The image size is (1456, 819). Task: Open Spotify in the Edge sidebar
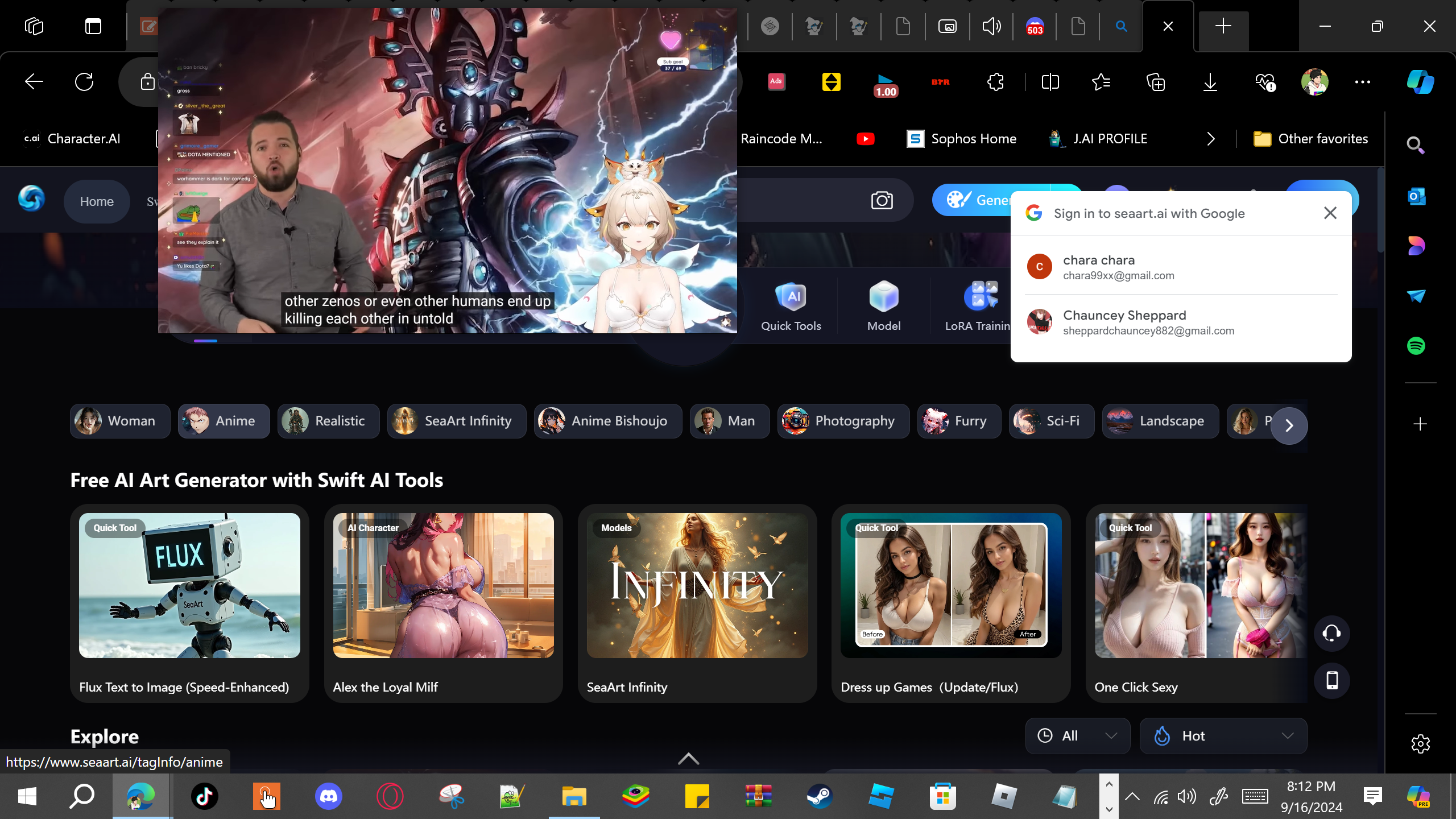pos(1416,345)
